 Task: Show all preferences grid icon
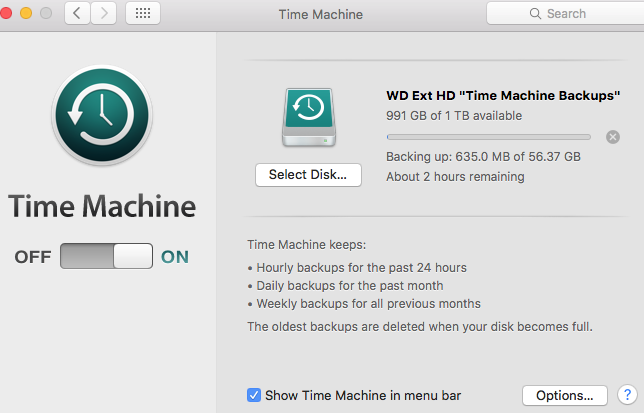coord(143,14)
